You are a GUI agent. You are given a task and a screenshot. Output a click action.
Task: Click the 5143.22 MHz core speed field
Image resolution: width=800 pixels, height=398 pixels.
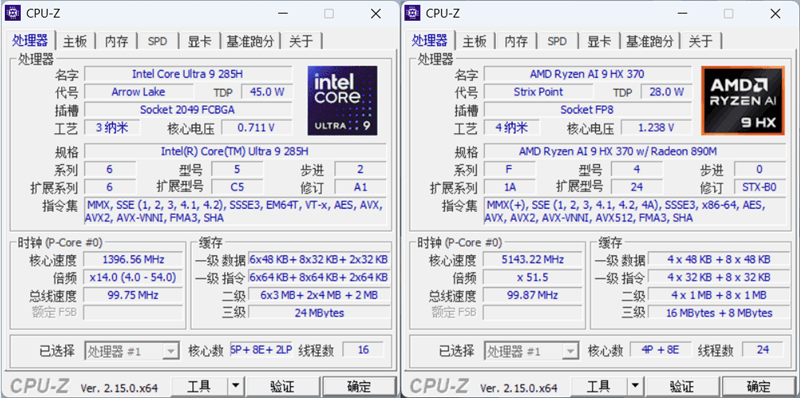pos(533,259)
